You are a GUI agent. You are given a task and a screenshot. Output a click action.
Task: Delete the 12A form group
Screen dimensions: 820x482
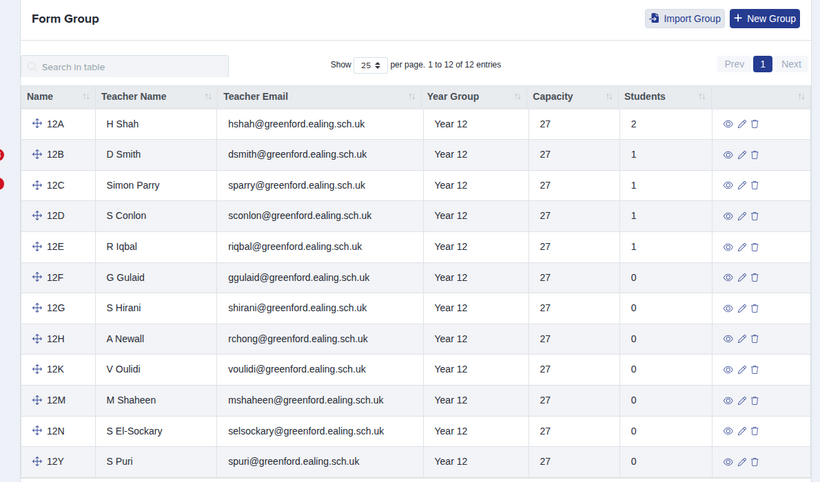click(755, 124)
